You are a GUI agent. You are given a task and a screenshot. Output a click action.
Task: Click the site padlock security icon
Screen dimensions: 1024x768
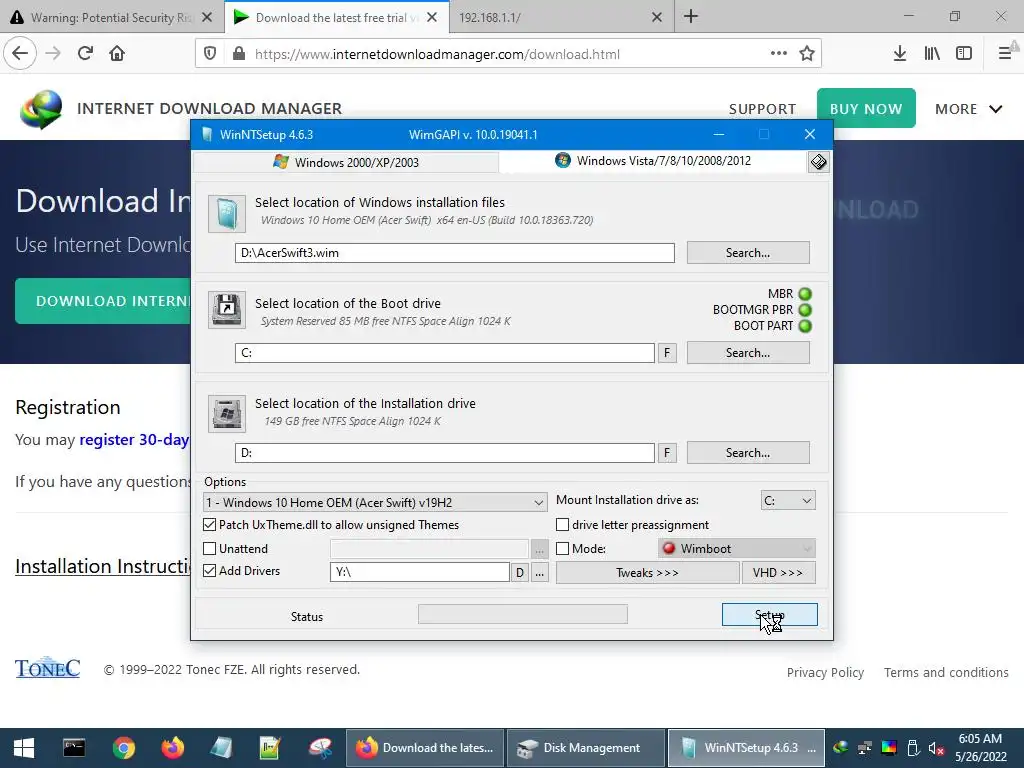(x=239, y=54)
